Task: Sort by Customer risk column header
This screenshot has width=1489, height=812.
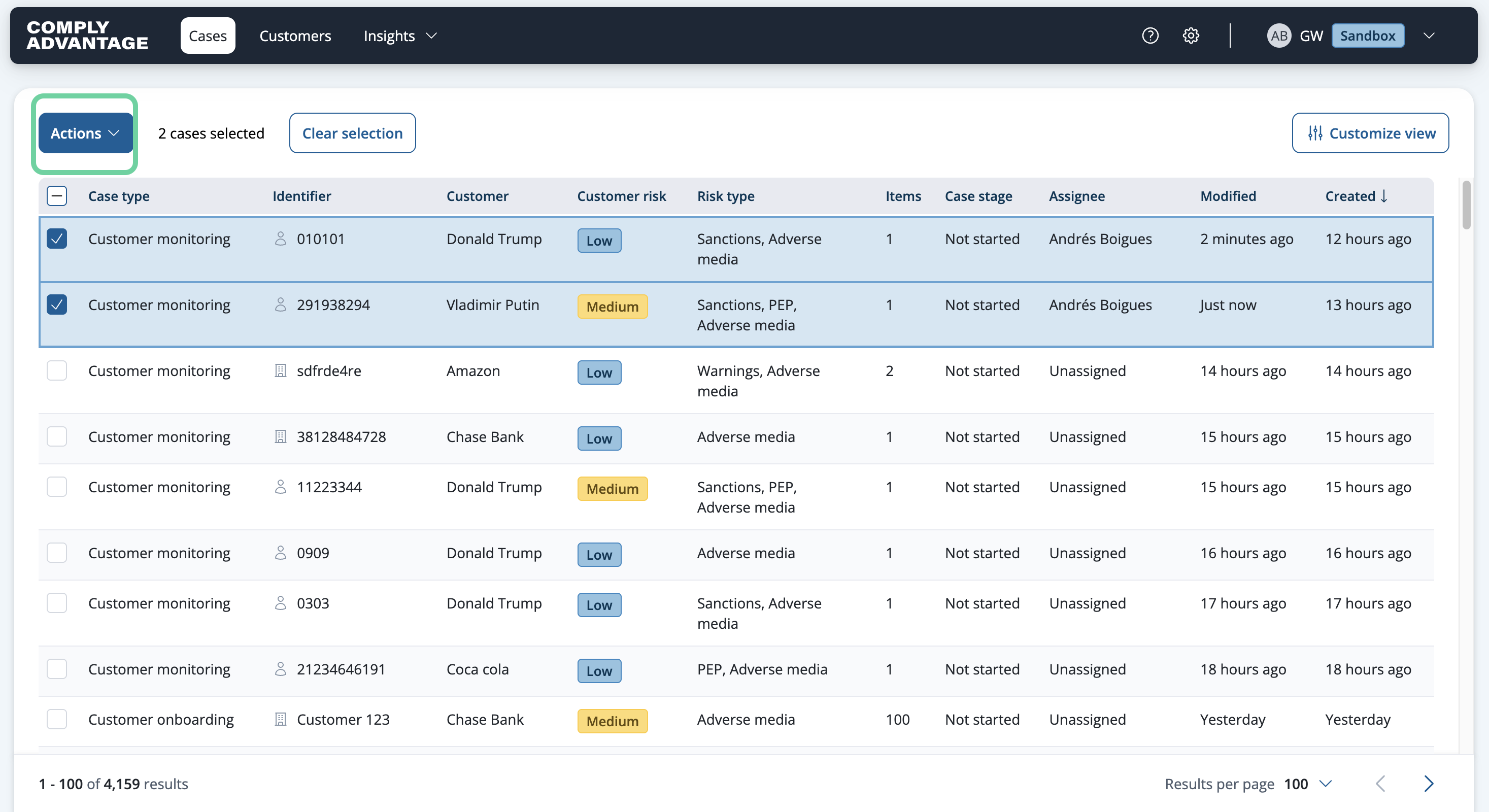Action: [622, 196]
